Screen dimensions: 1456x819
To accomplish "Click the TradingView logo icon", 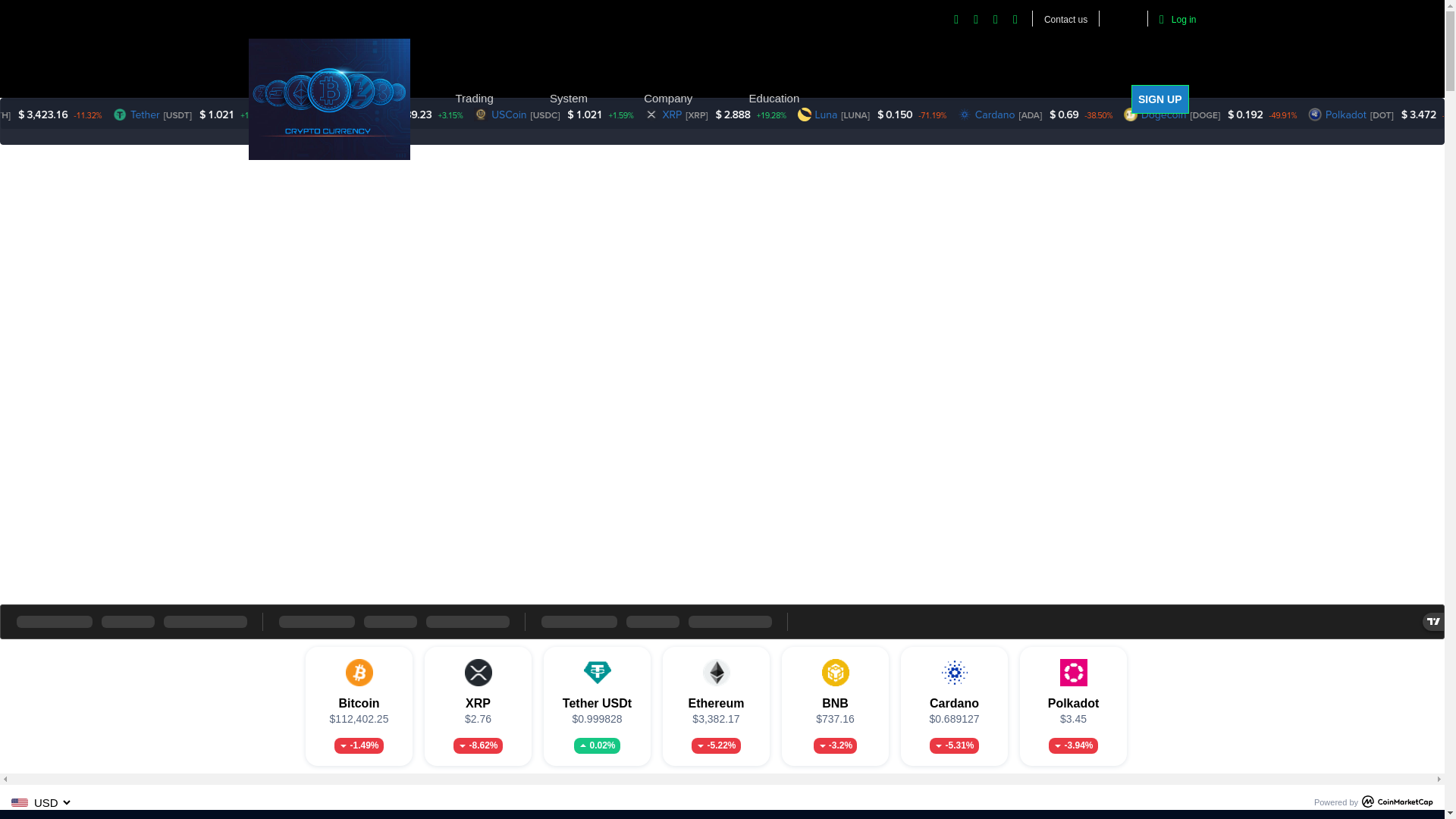I will click(x=1433, y=622).
